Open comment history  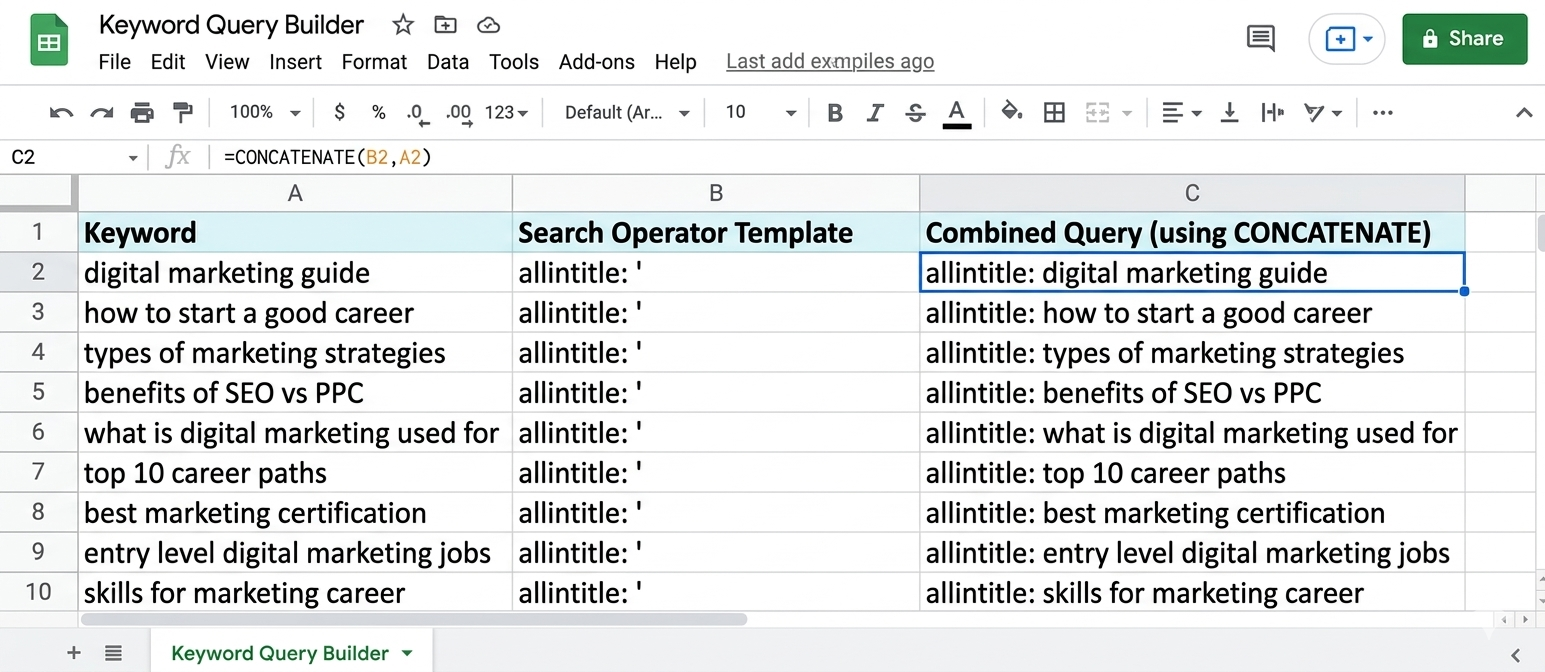[1260, 38]
